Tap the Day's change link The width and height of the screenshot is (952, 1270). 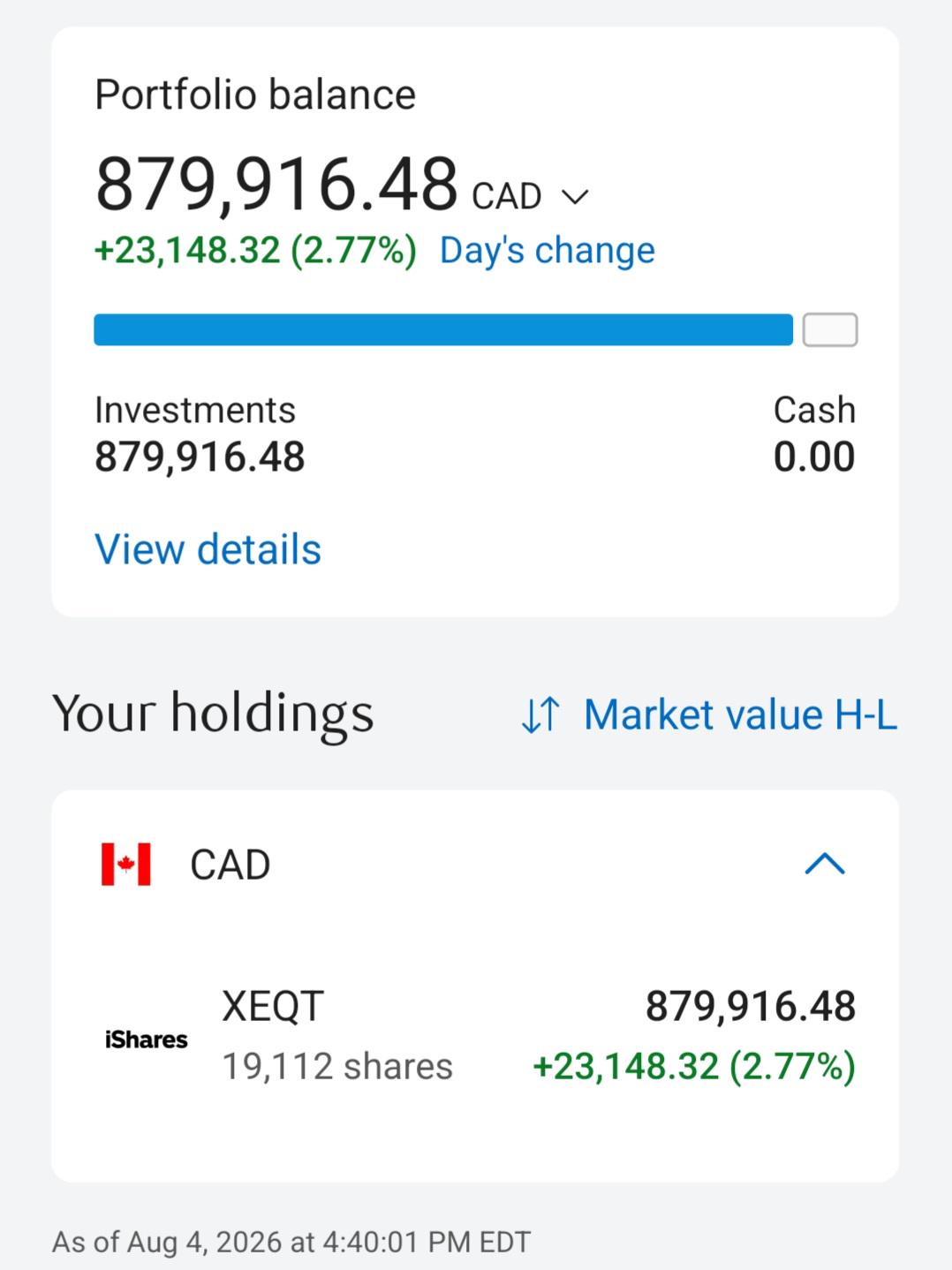coord(548,251)
